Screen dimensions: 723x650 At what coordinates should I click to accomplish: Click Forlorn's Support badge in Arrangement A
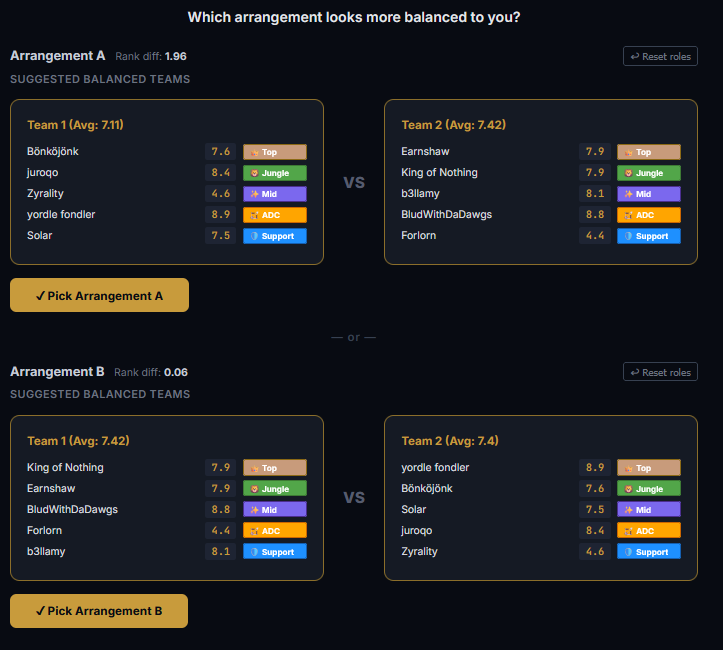coord(649,236)
